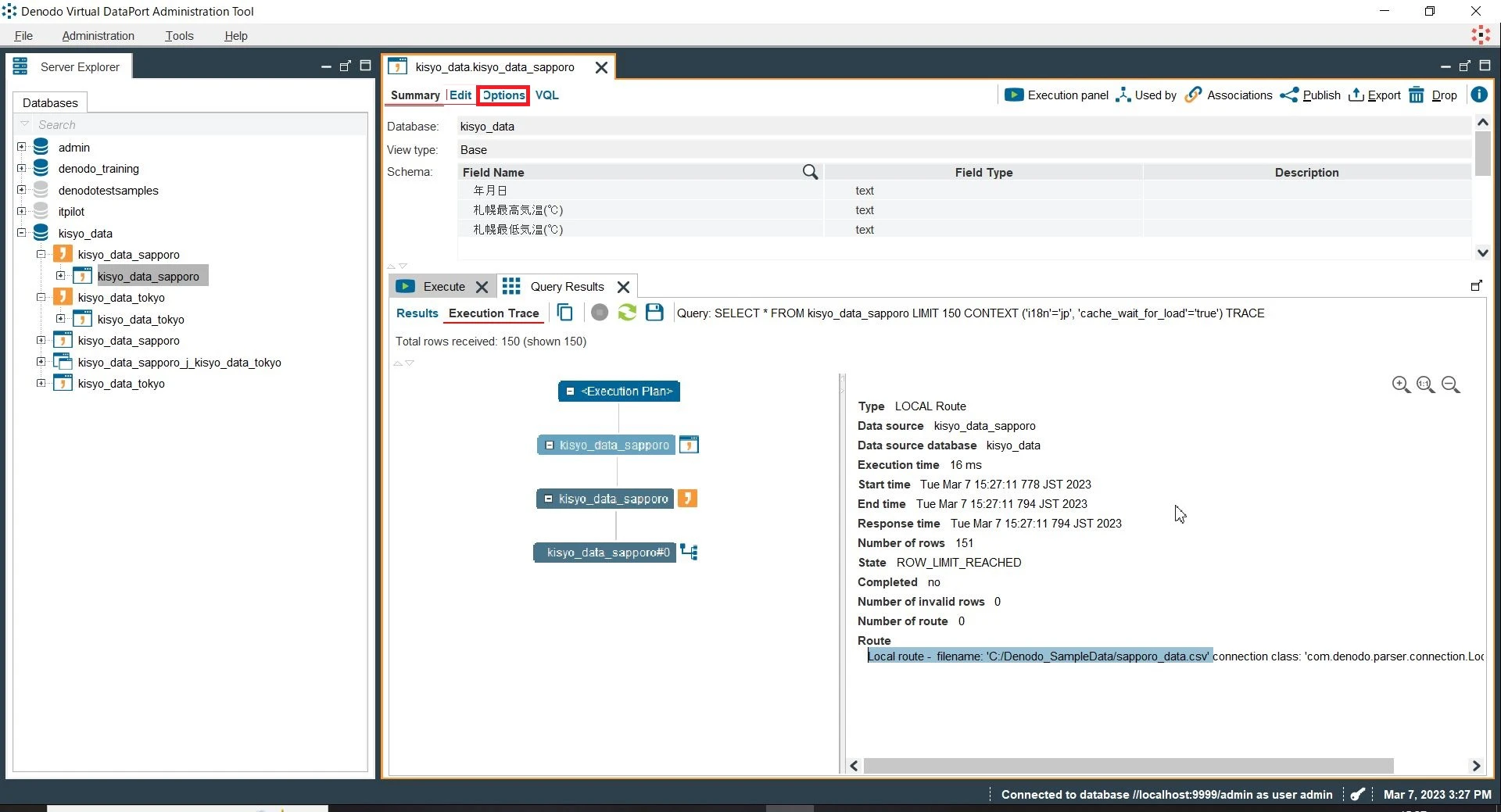
Task: Zoom out of the execution plan
Action: [x=1451, y=385]
